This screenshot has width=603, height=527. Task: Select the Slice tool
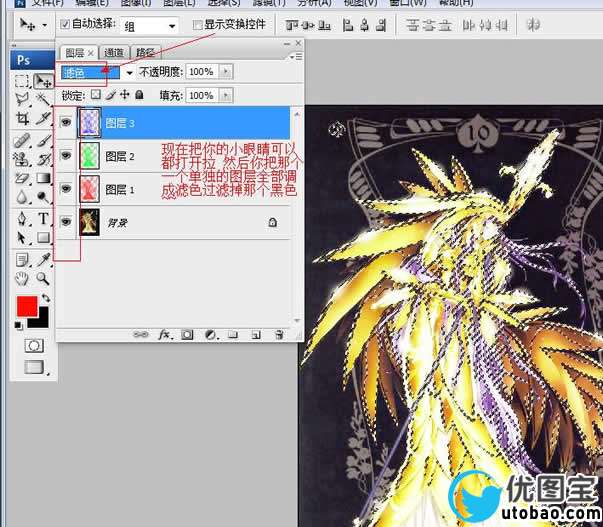tap(43, 118)
